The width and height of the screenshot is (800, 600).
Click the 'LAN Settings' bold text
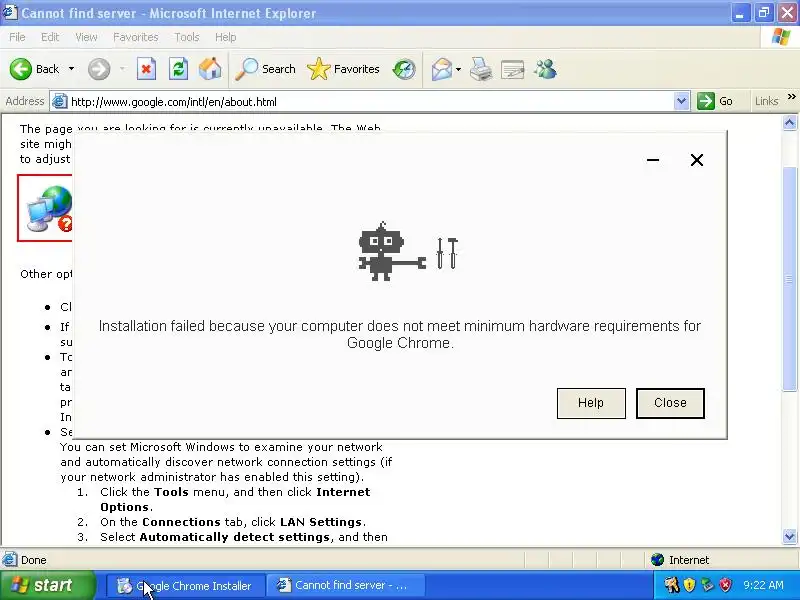pos(321,522)
